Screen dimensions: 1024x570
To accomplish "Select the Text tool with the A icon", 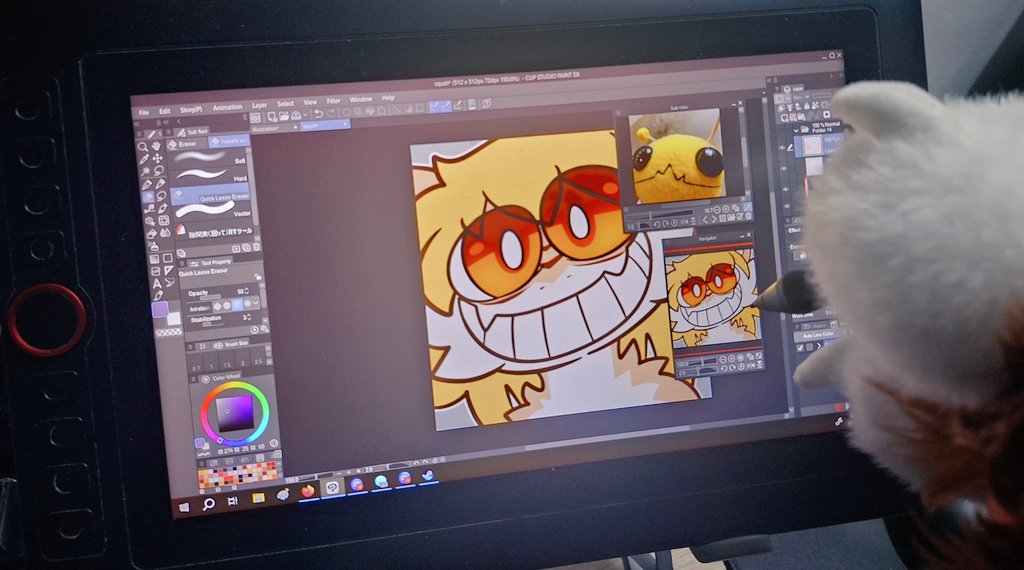I will click(x=157, y=283).
